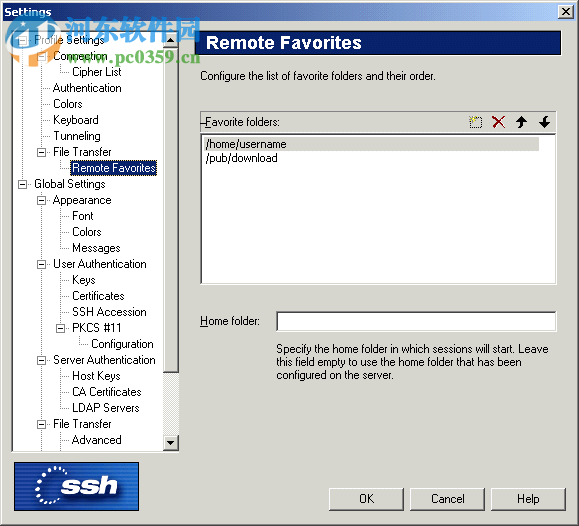The height and width of the screenshot is (526, 579).
Task: Select Configuration under PKCS #11
Action: (x=122, y=344)
